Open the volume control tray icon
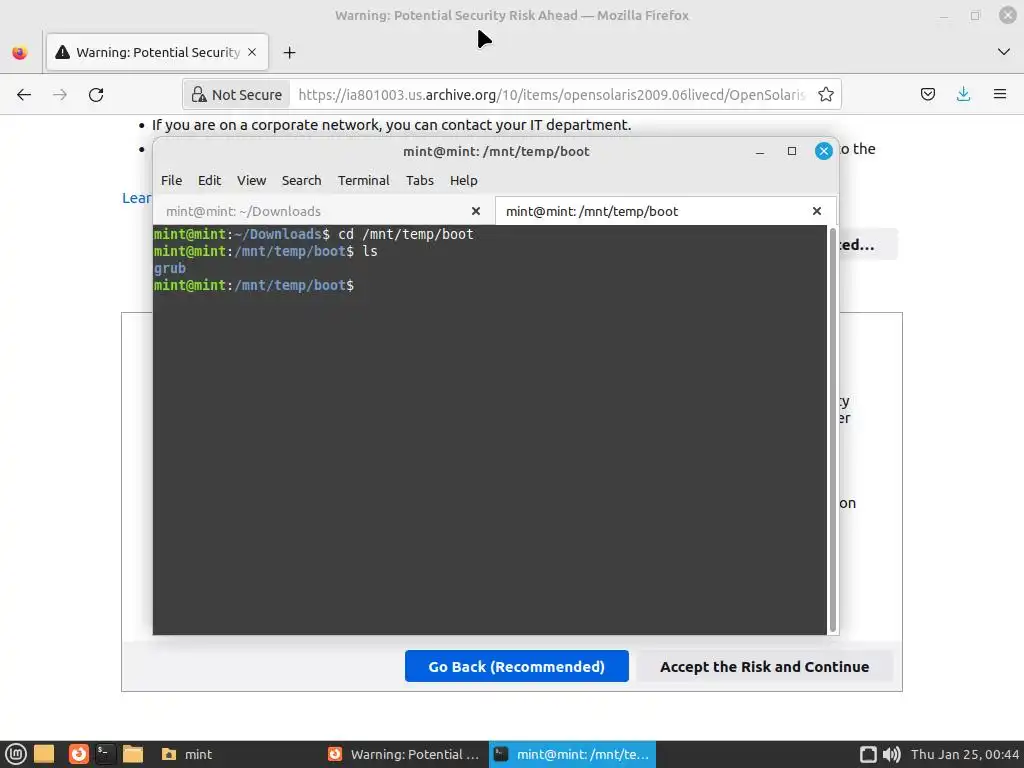The image size is (1024, 768). click(x=891, y=754)
